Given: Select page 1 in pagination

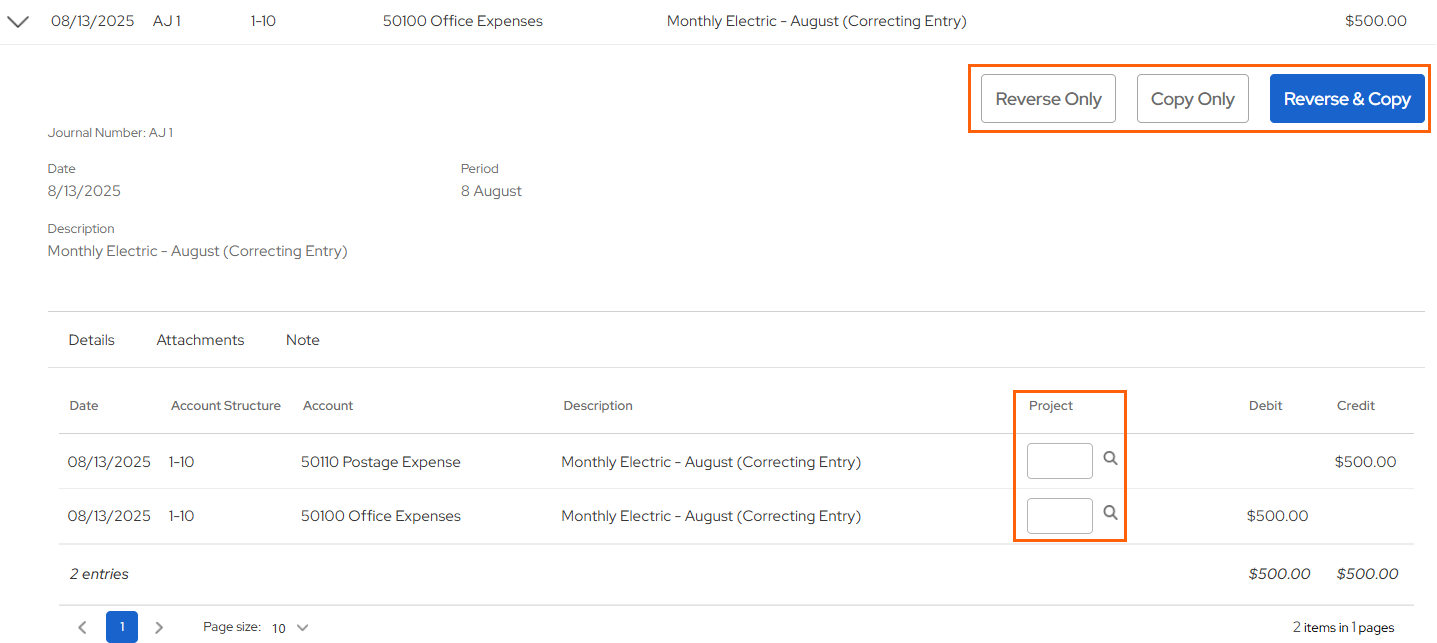Looking at the screenshot, I should [x=122, y=628].
